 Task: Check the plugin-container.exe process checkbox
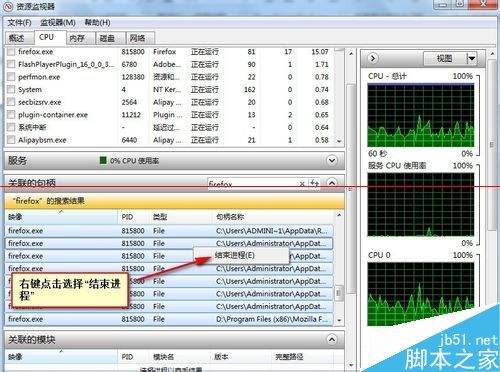(x=11, y=115)
